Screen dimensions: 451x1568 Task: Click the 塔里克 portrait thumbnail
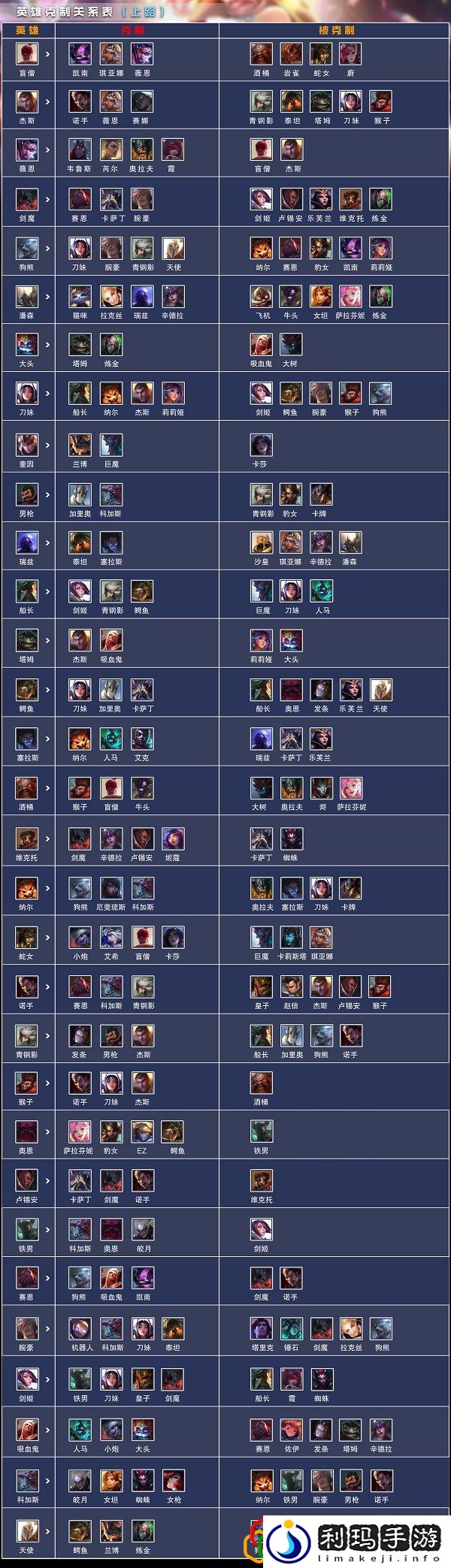(x=262, y=1328)
